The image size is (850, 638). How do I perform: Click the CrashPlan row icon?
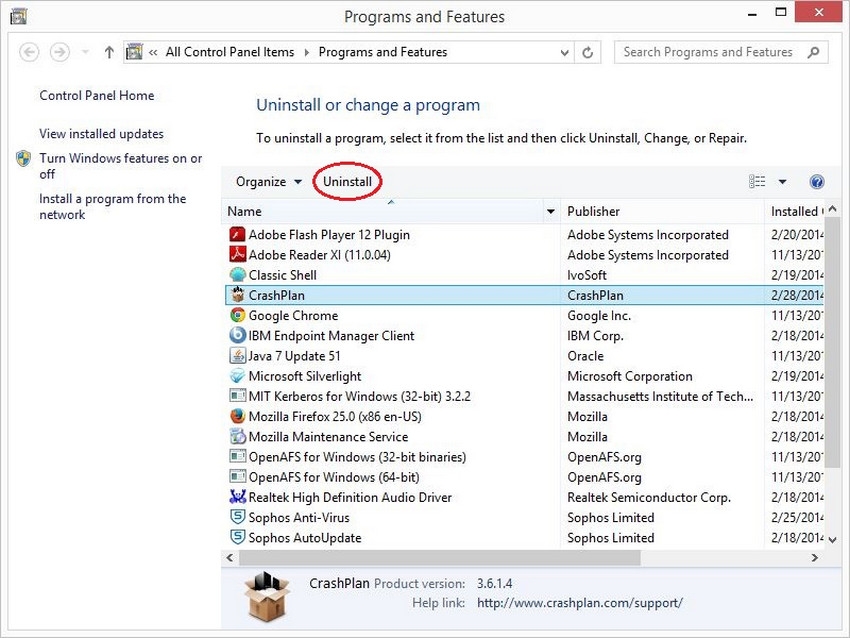[237, 295]
